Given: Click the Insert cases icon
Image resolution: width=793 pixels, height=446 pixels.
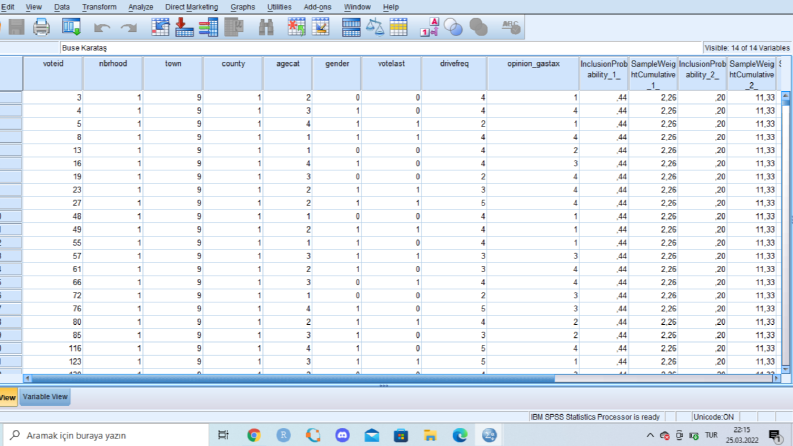Looking at the screenshot, I should click(297, 27).
